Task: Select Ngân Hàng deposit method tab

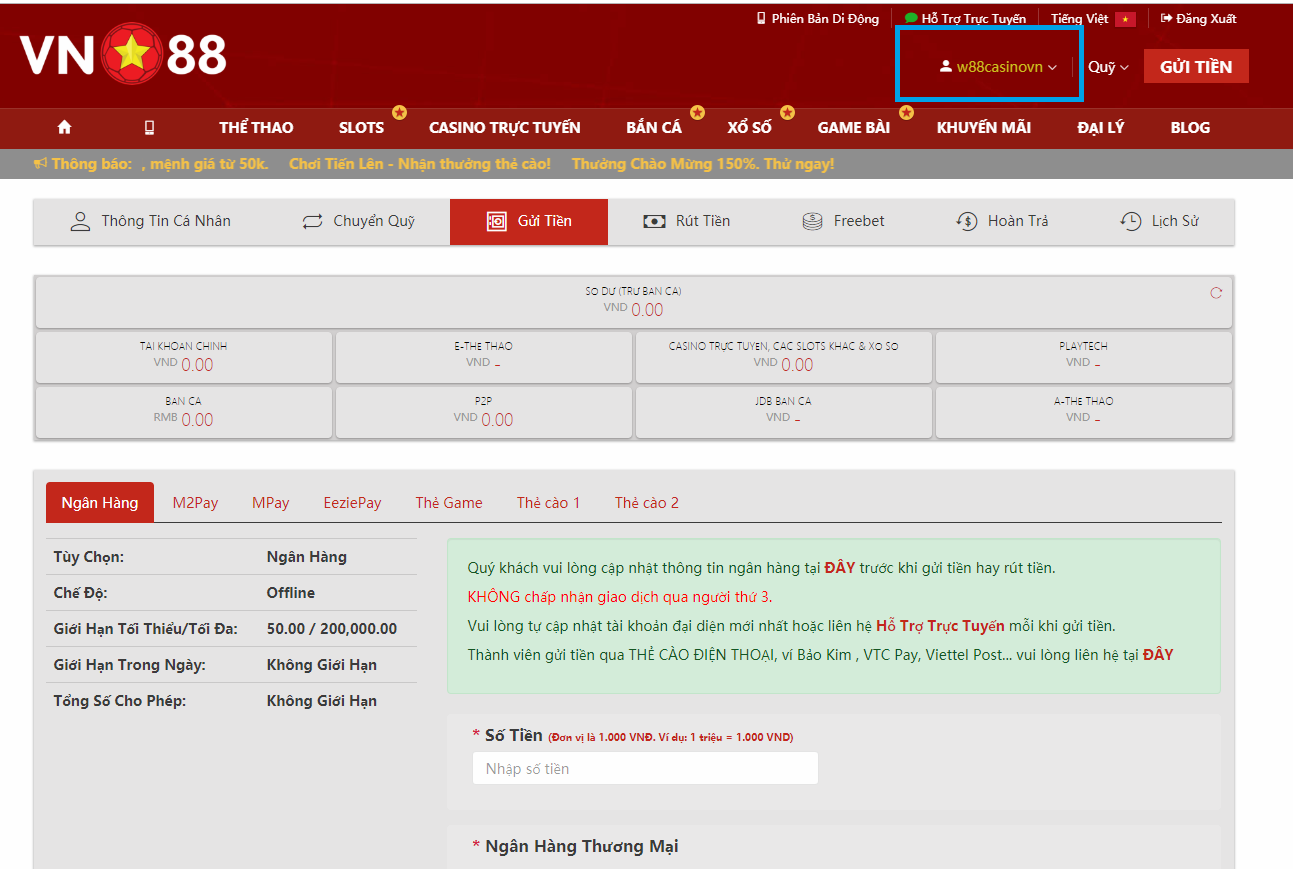Action: pyautogui.click(x=100, y=502)
